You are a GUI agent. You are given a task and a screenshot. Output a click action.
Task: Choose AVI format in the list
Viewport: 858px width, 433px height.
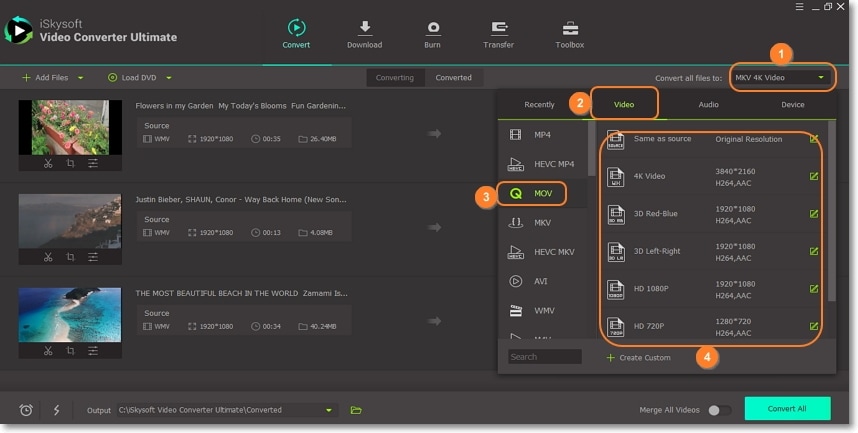click(542, 281)
